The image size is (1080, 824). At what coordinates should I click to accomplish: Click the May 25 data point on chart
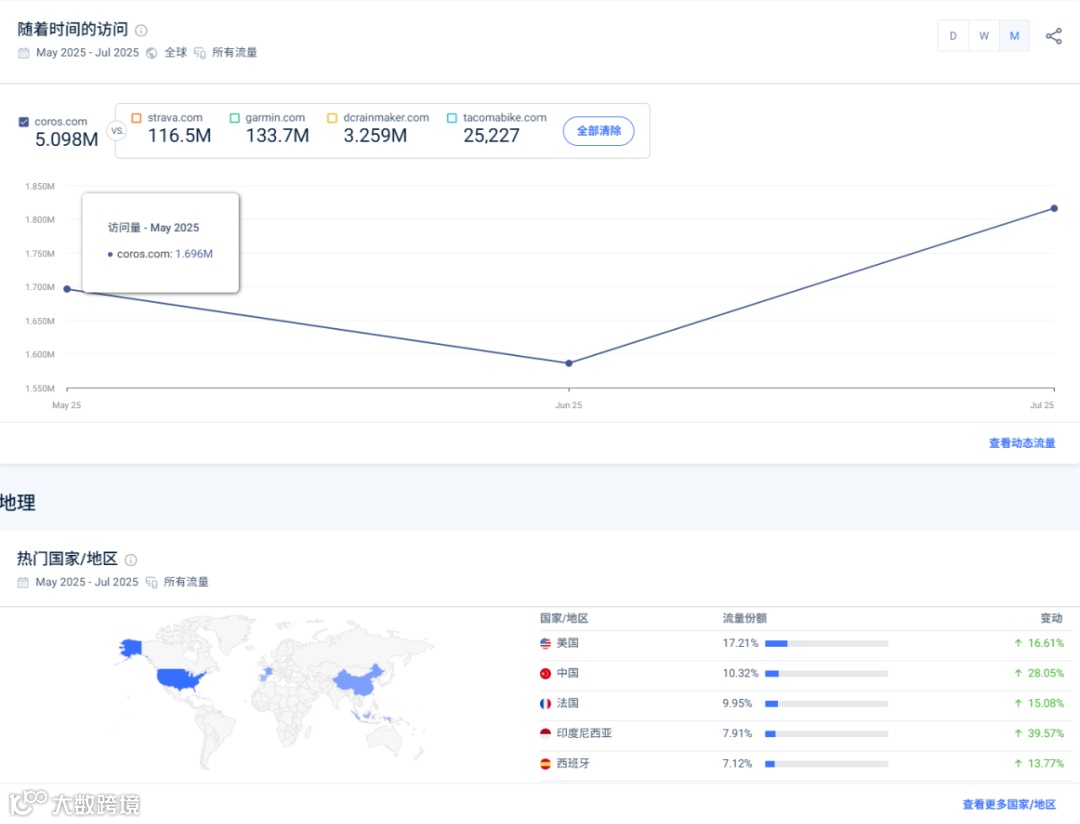67,289
